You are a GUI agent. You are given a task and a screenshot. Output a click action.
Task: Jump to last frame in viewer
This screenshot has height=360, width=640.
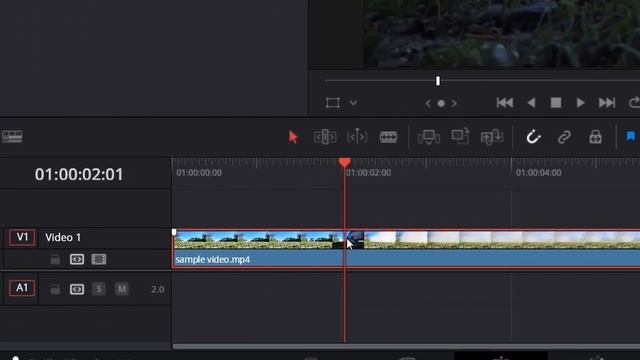(607, 103)
